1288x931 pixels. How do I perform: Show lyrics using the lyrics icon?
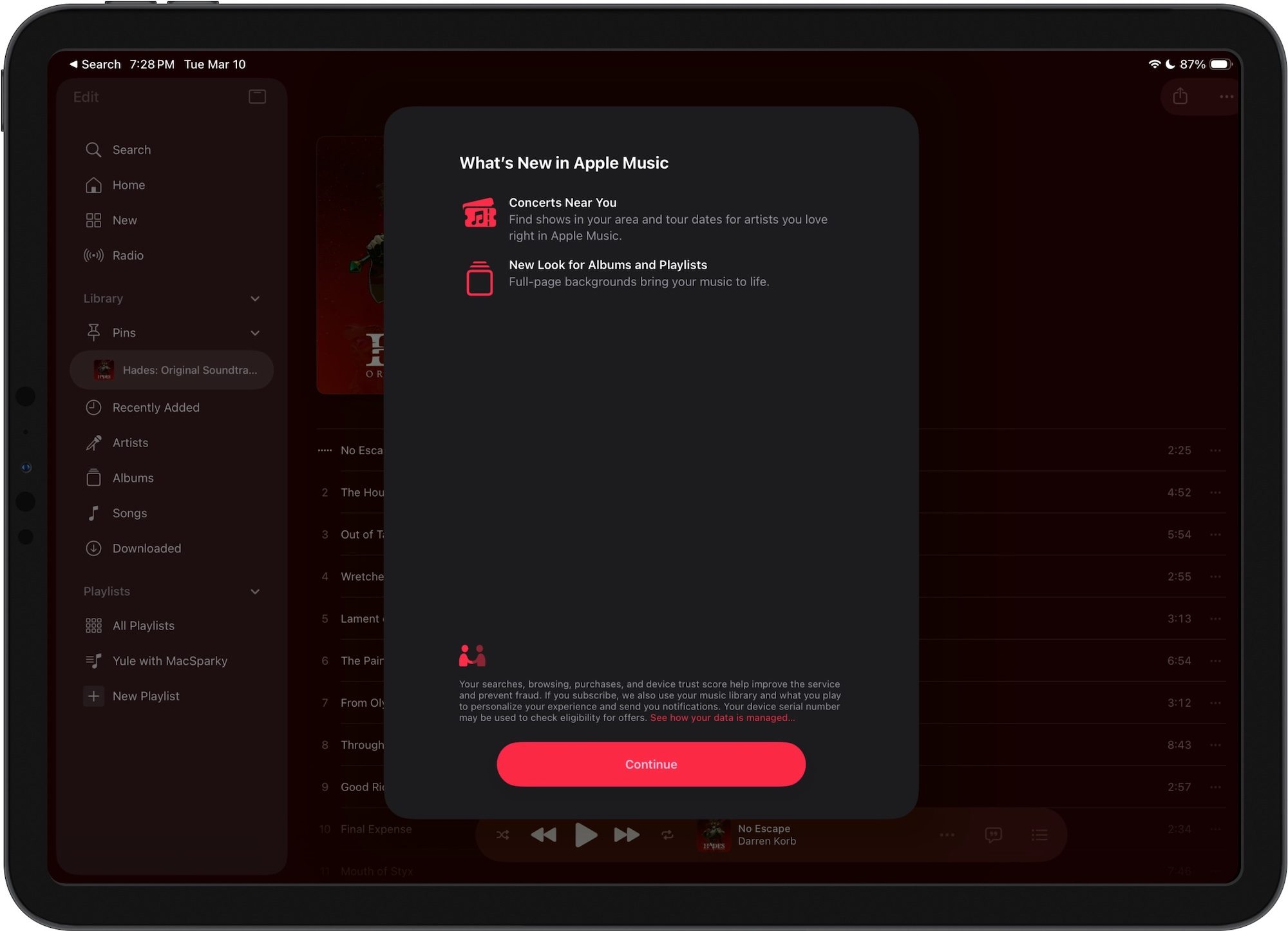coord(992,835)
